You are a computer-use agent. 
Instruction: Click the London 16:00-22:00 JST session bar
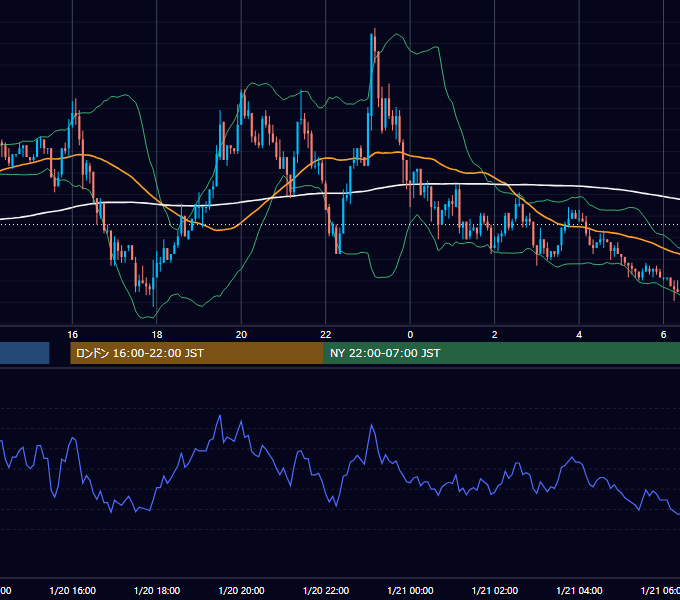pos(197,353)
